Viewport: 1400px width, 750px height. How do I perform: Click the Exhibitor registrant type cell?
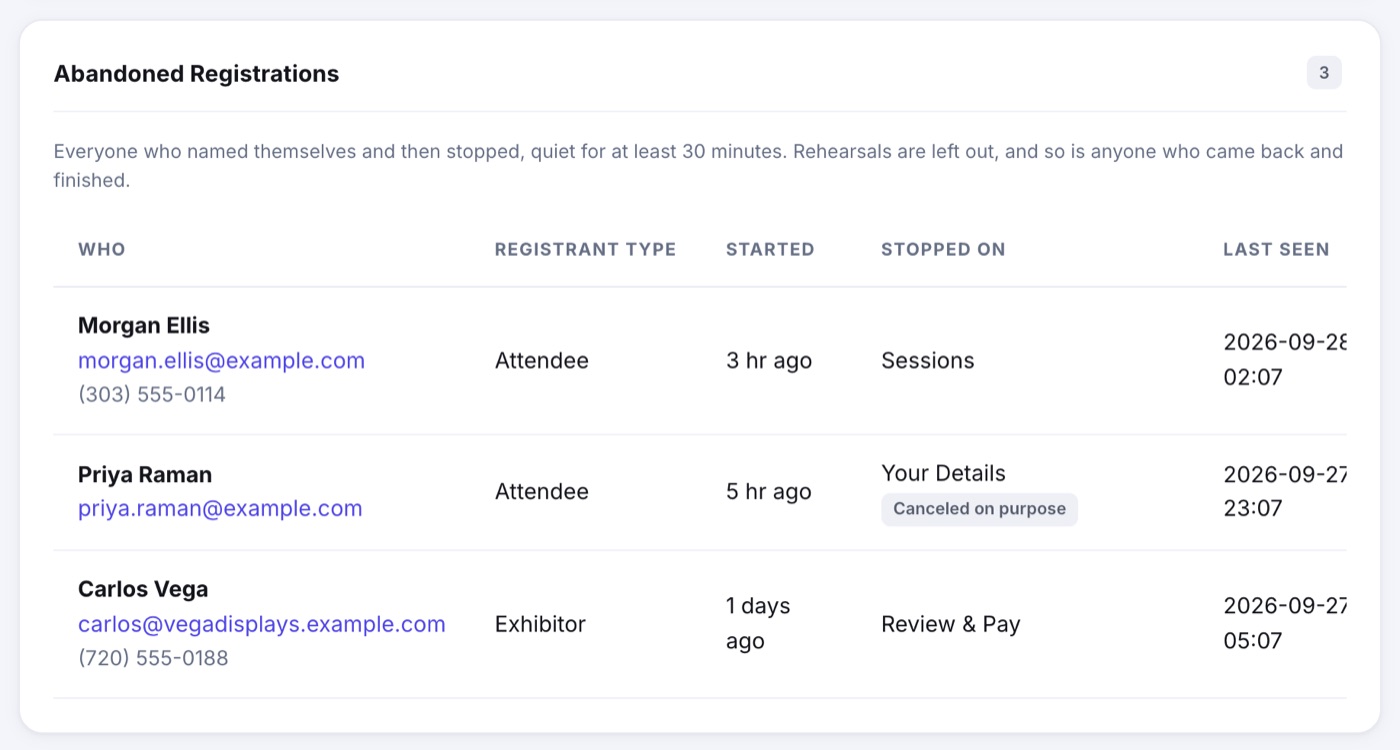click(x=540, y=624)
